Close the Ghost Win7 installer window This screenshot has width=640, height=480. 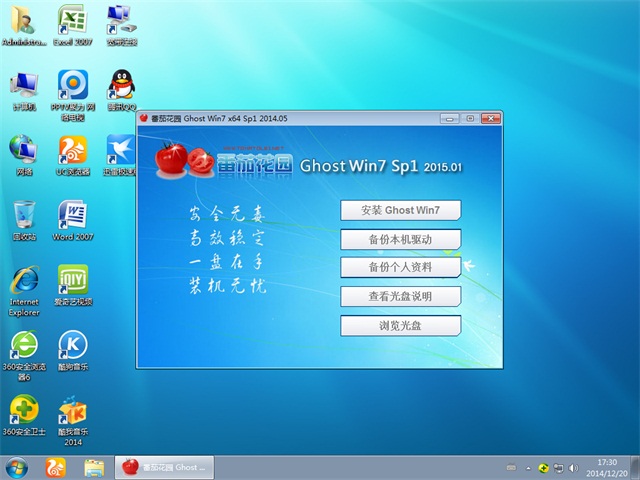point(491,119)
